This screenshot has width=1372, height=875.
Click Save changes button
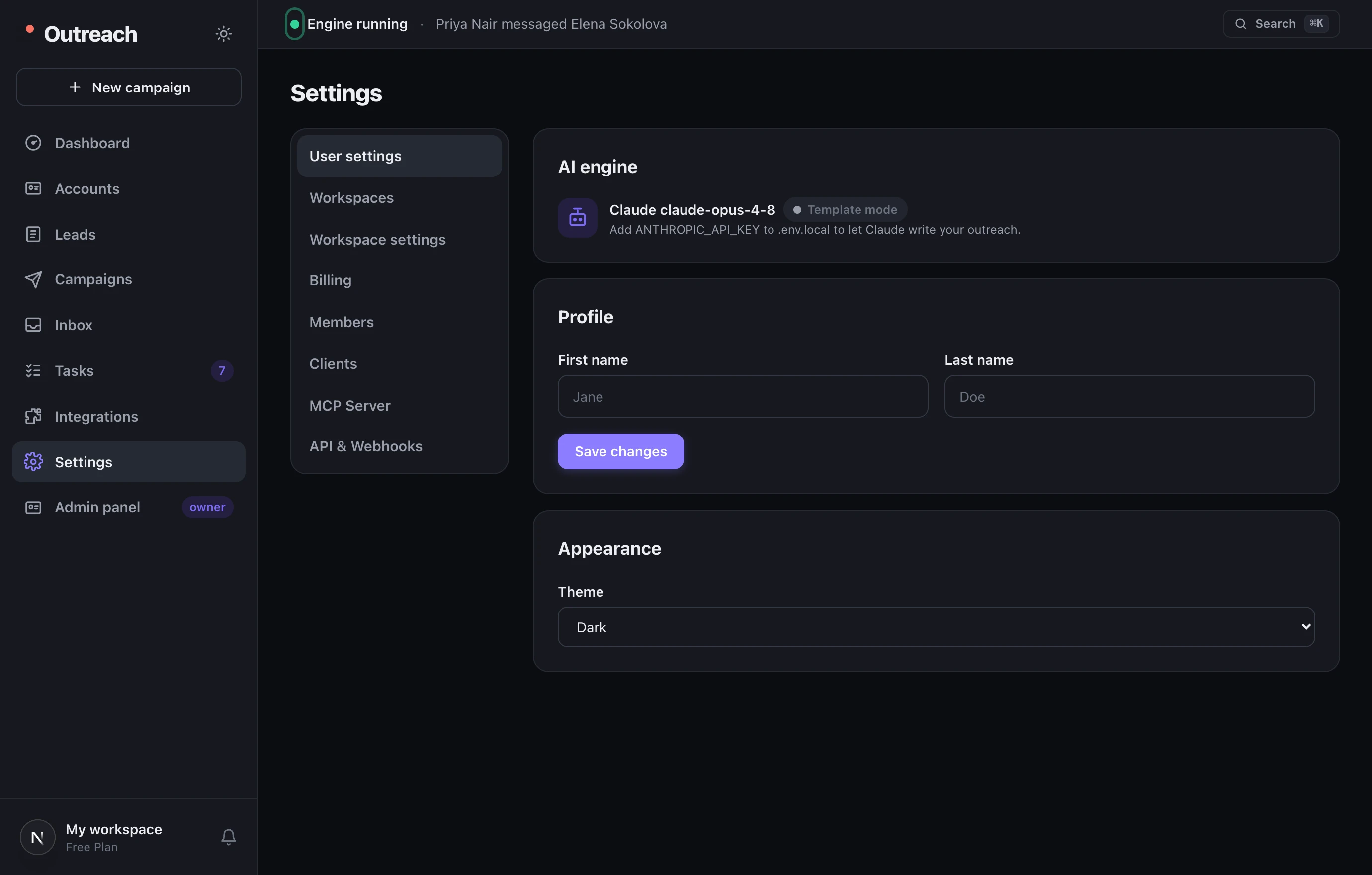tap(620, 451)
